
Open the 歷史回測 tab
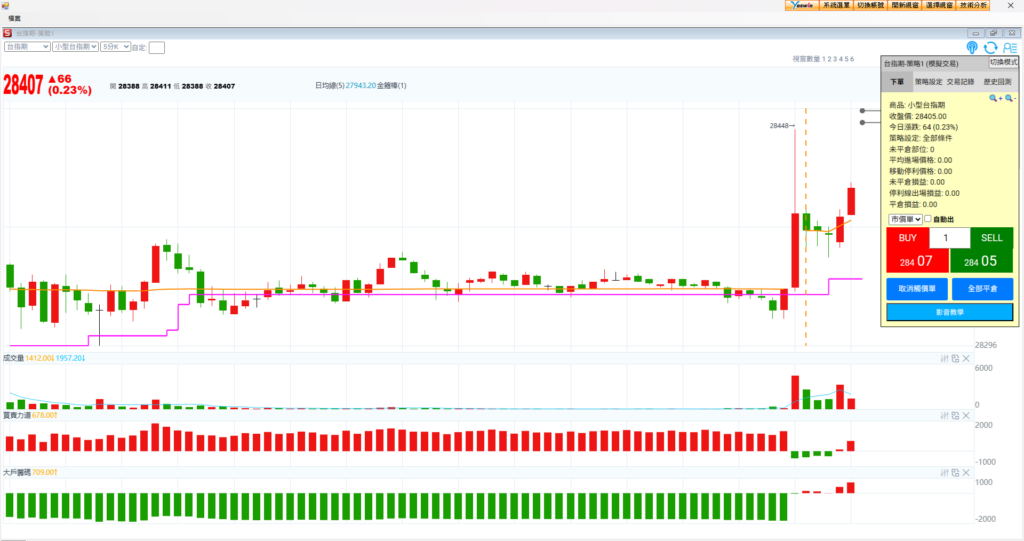[998, 82]
